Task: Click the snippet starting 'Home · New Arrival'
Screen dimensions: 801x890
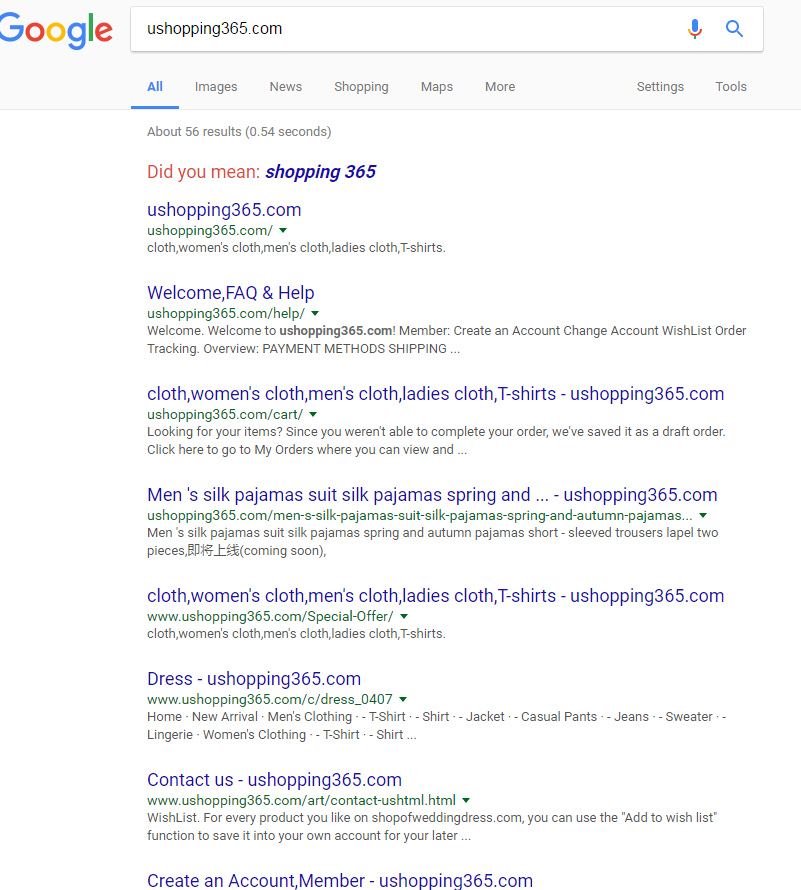Action: click(437, 725)
